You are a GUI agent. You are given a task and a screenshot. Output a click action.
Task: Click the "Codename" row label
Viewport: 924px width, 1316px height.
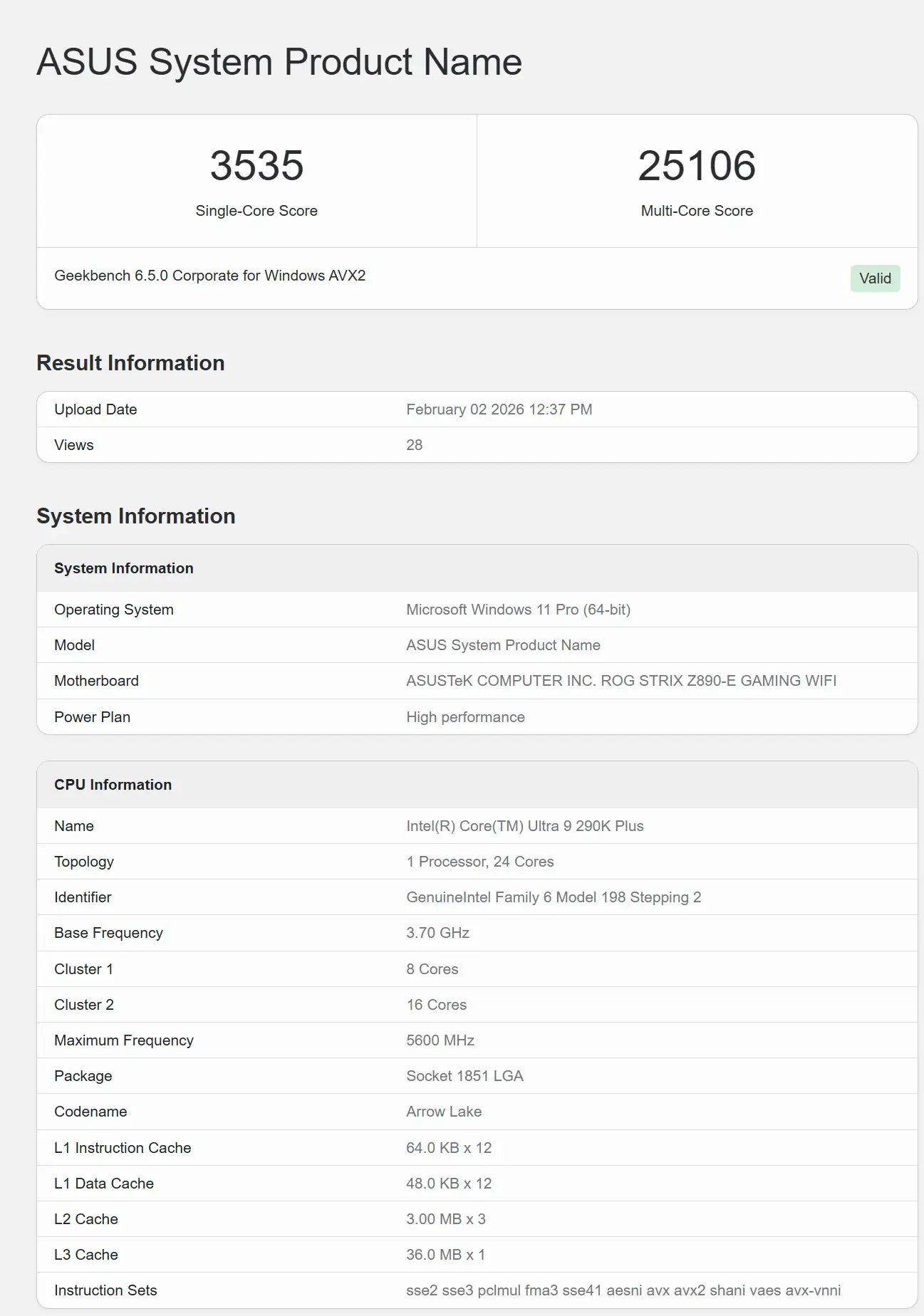click(90, 1112)
